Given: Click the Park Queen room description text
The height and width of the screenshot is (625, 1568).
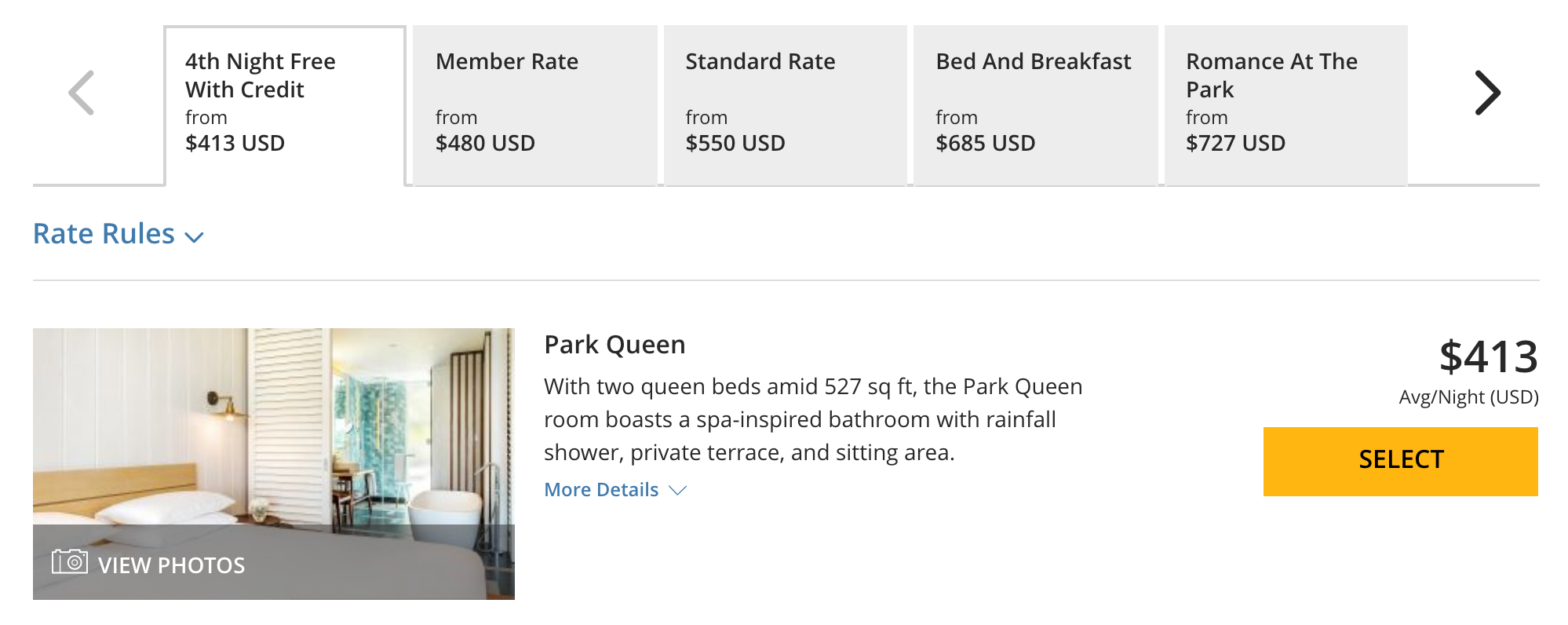Looking at the screenshot, I should [x=812, y=419].
